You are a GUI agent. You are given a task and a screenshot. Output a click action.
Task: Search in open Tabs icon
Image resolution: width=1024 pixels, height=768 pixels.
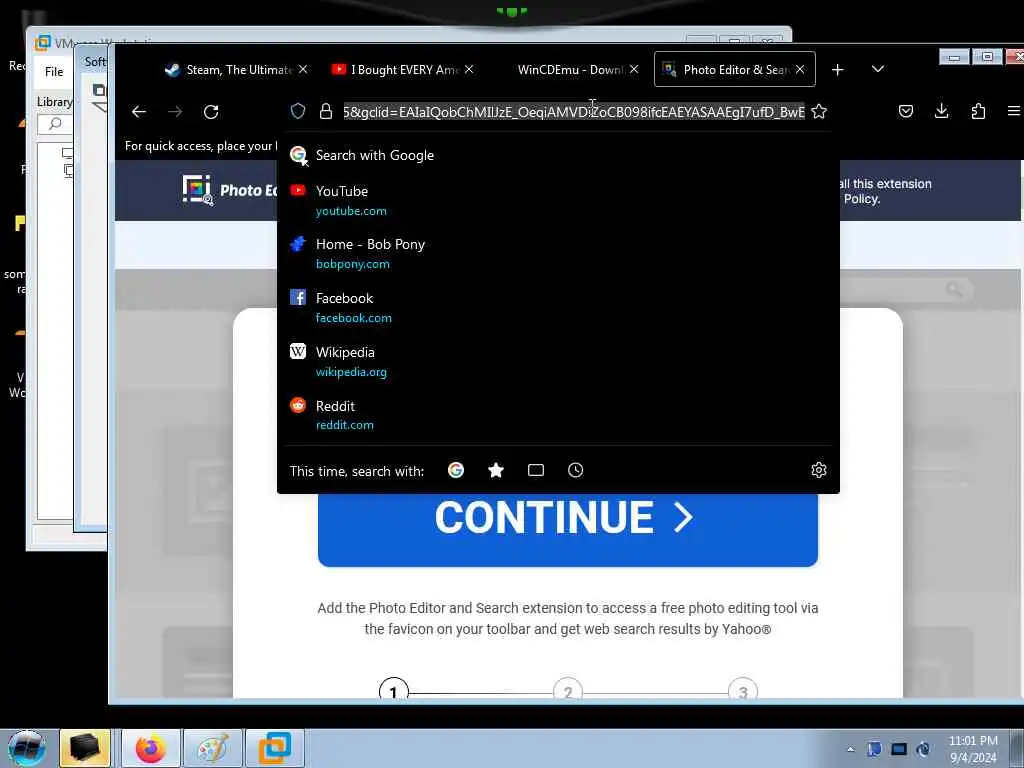point(536,470)
